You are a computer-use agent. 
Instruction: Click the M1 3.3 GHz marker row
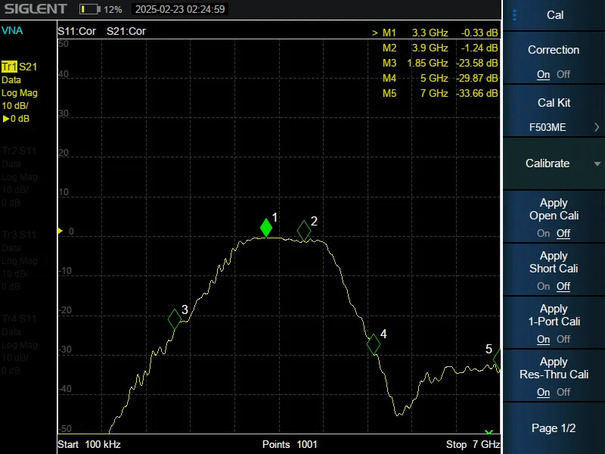[435, 33]
